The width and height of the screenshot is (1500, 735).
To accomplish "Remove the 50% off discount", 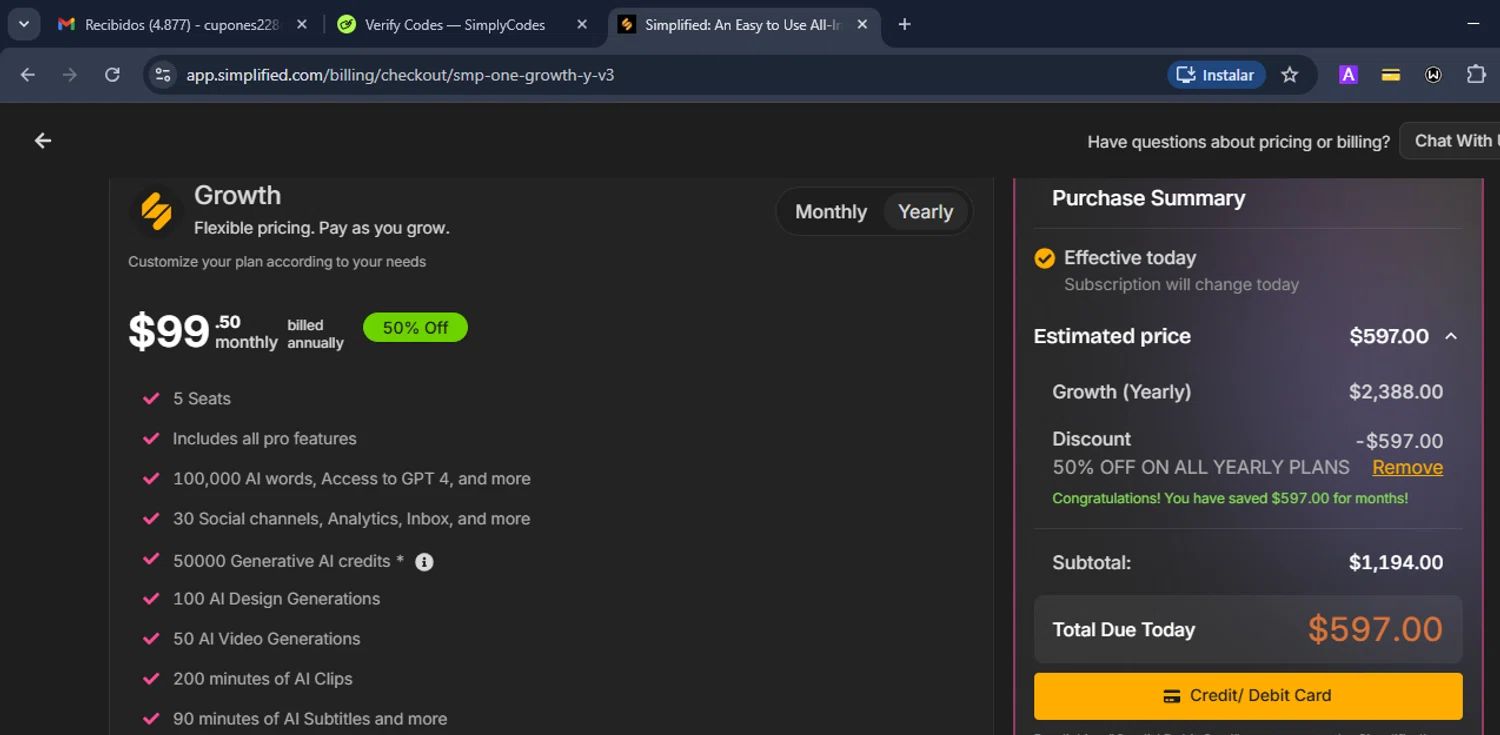I will [1407, 467].
